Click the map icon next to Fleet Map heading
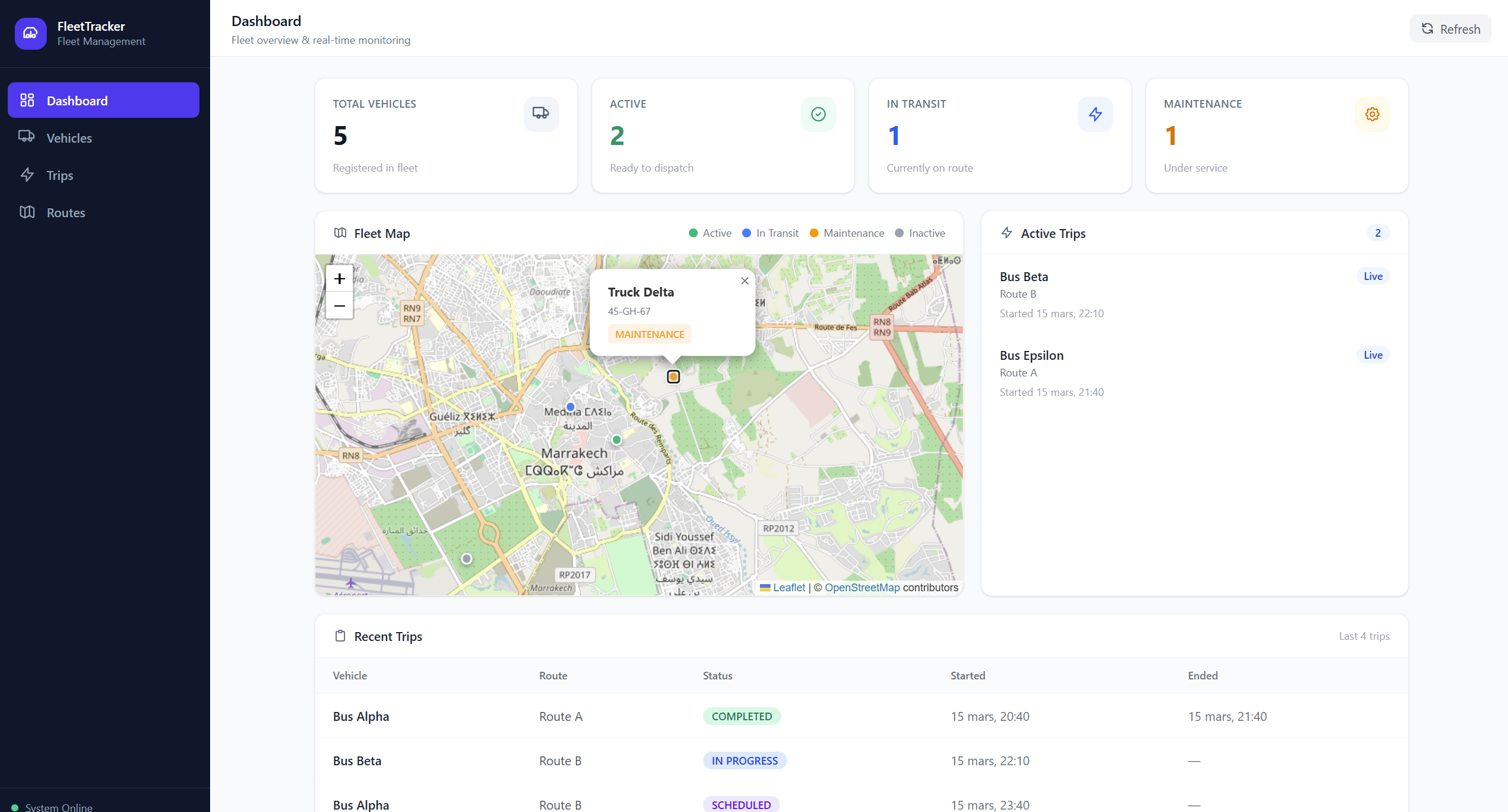Image resolution: width=1508 pixels, height=812 pixels. point(340,233)
